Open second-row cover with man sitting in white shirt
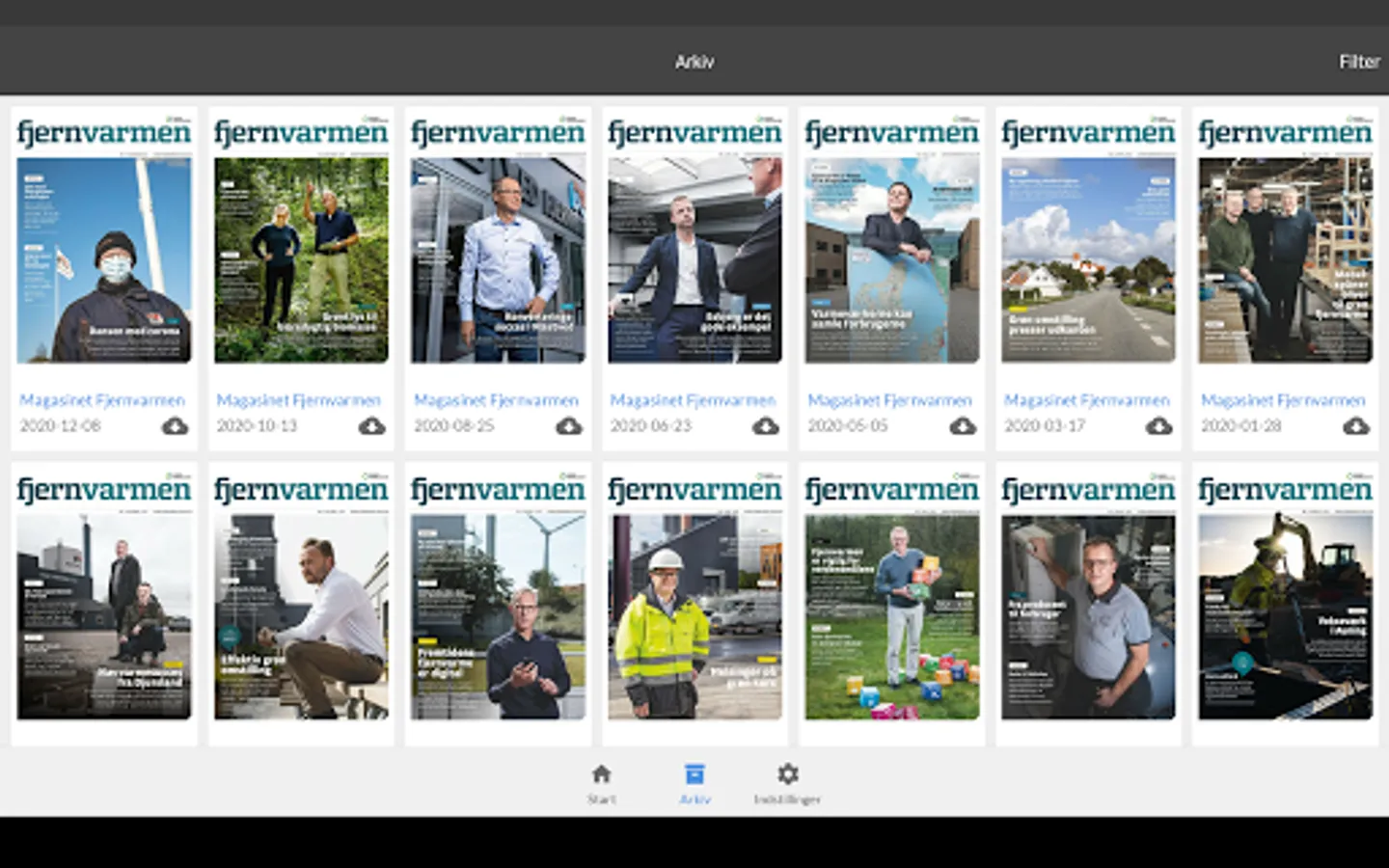Screen dimensions: 1389x868 point(301,596)
